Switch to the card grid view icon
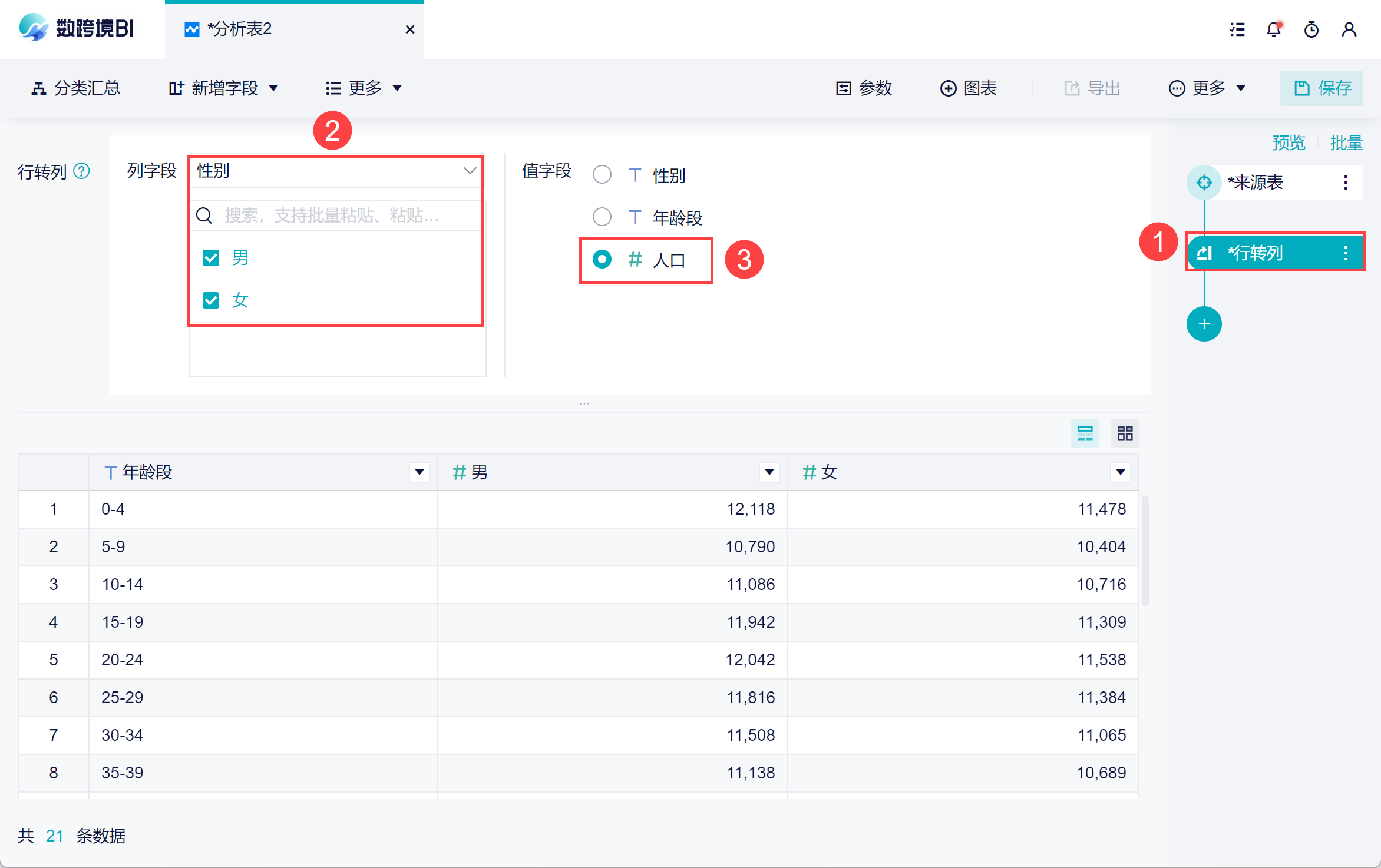Screen dimensions: 1381x868 click(x=1125, y=434)
